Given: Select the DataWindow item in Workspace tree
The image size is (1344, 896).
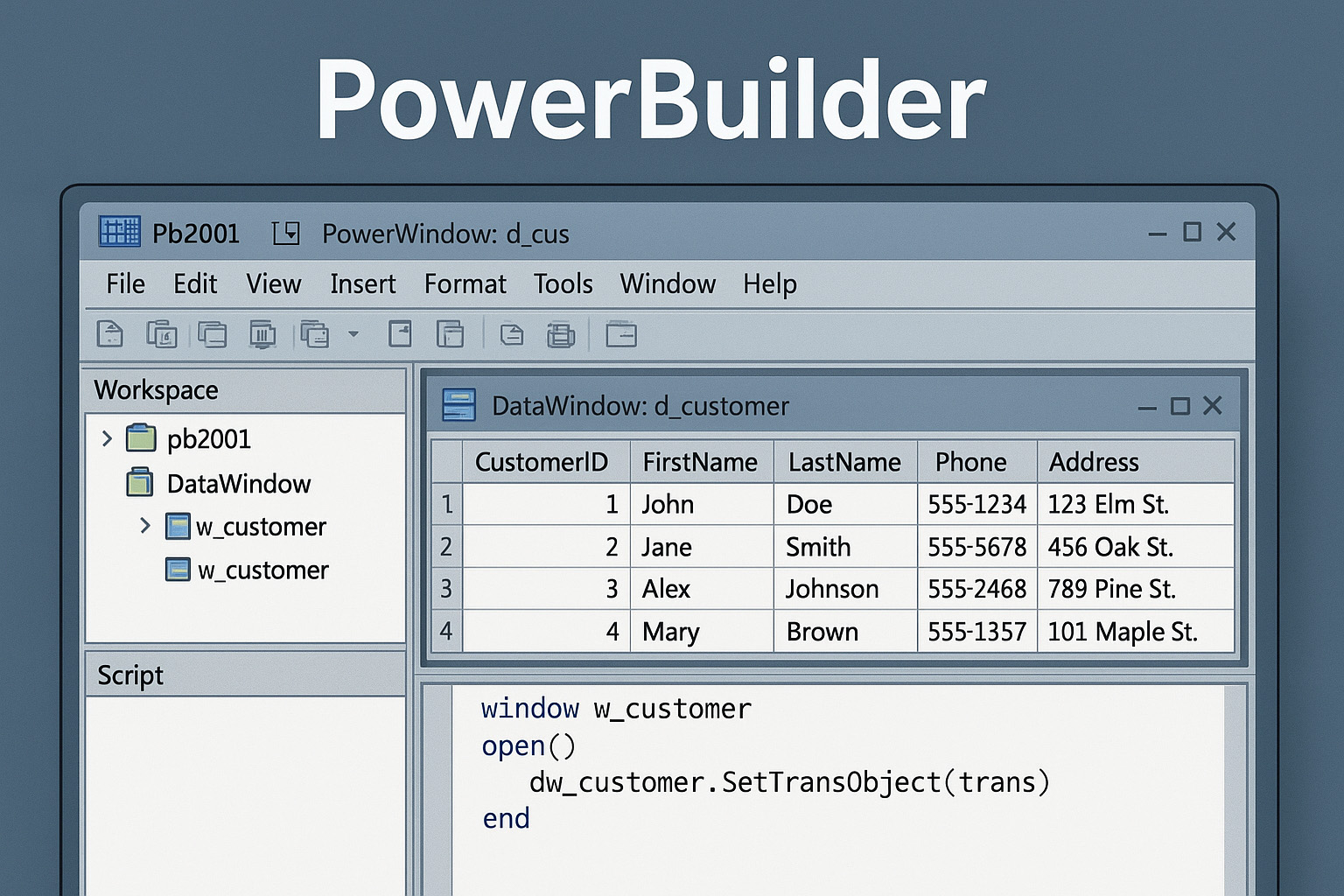Looking at the screenshot, I should (x=239, y=483).
